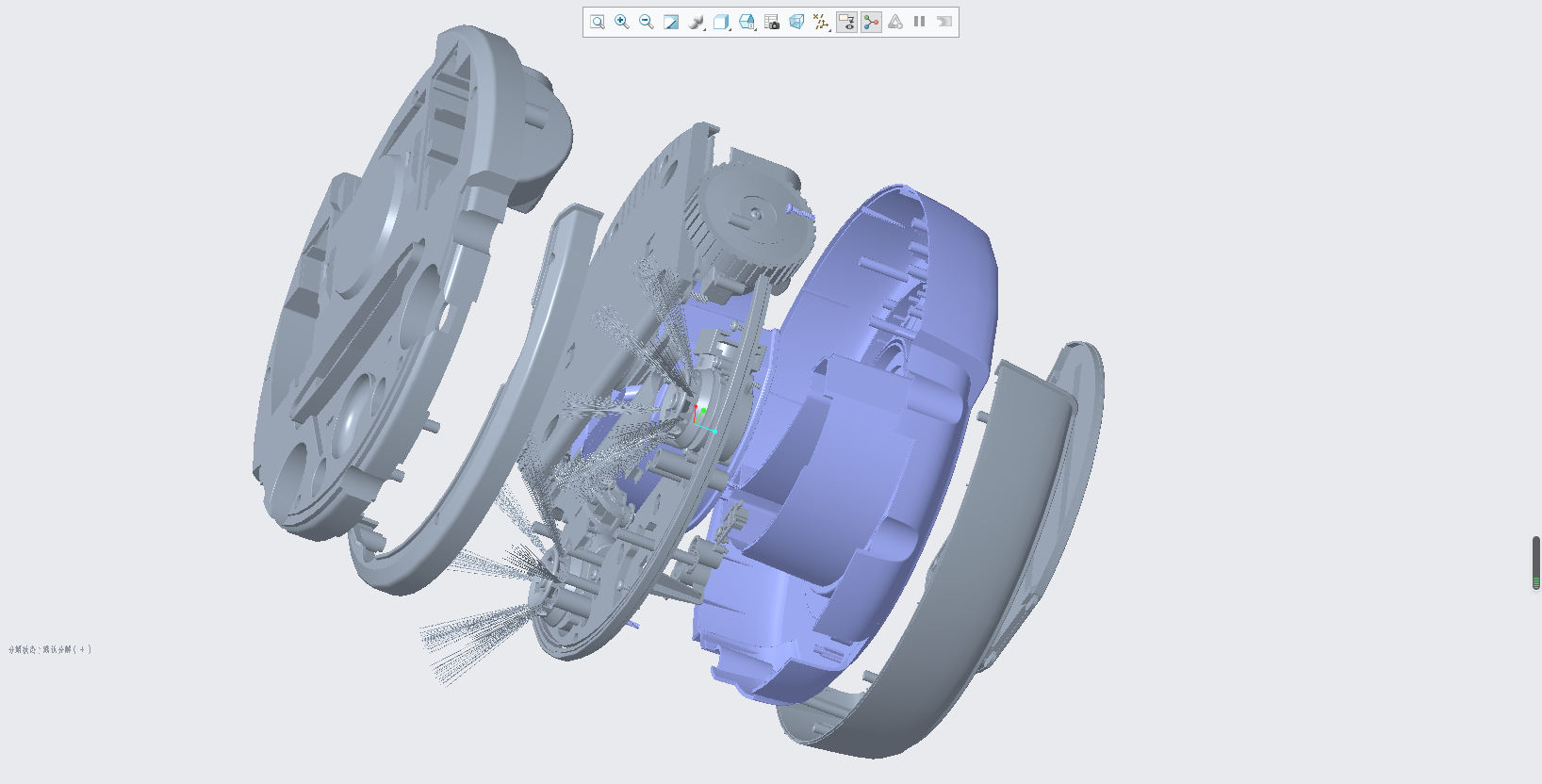Toggle the spin center display
This screenshot has height=784, width=1542.
click(x=871, y=22)
